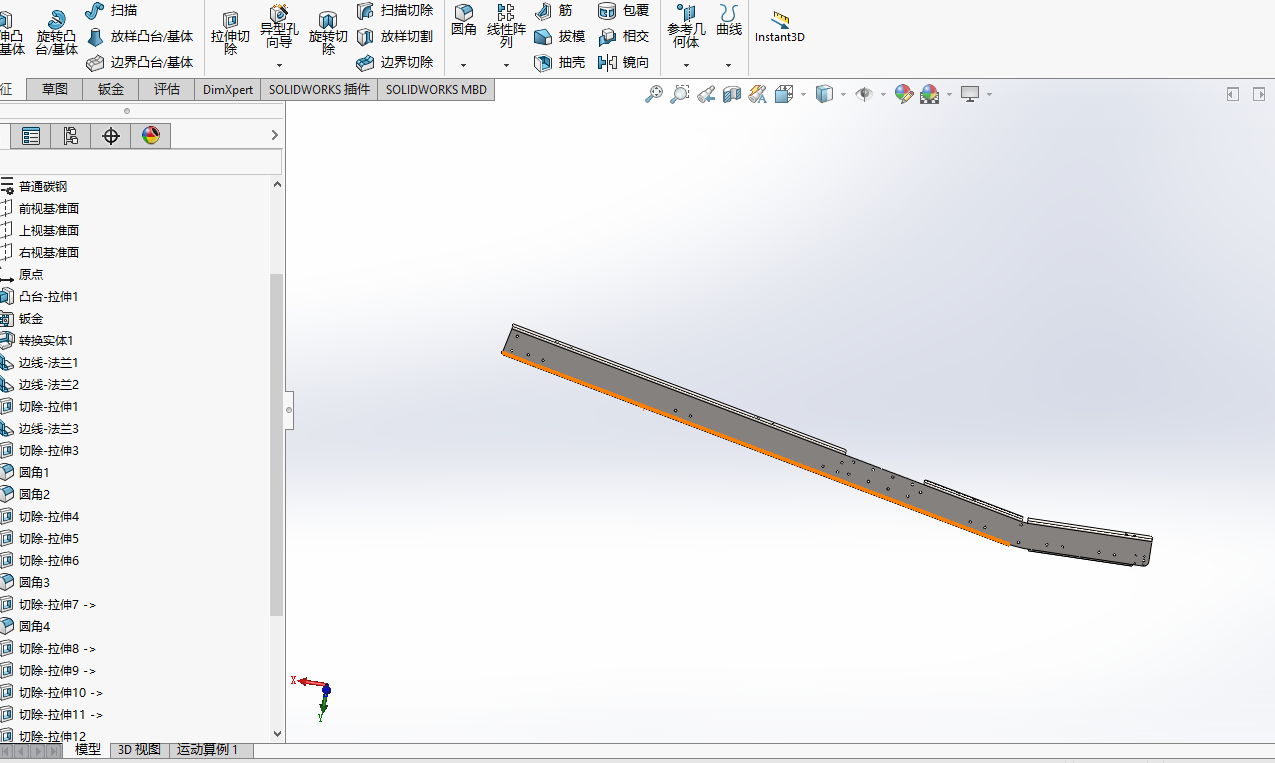Screen dimensions: 1275x763
Task: Select the Draft (拔模) tool
Action: tap(559, 36)
